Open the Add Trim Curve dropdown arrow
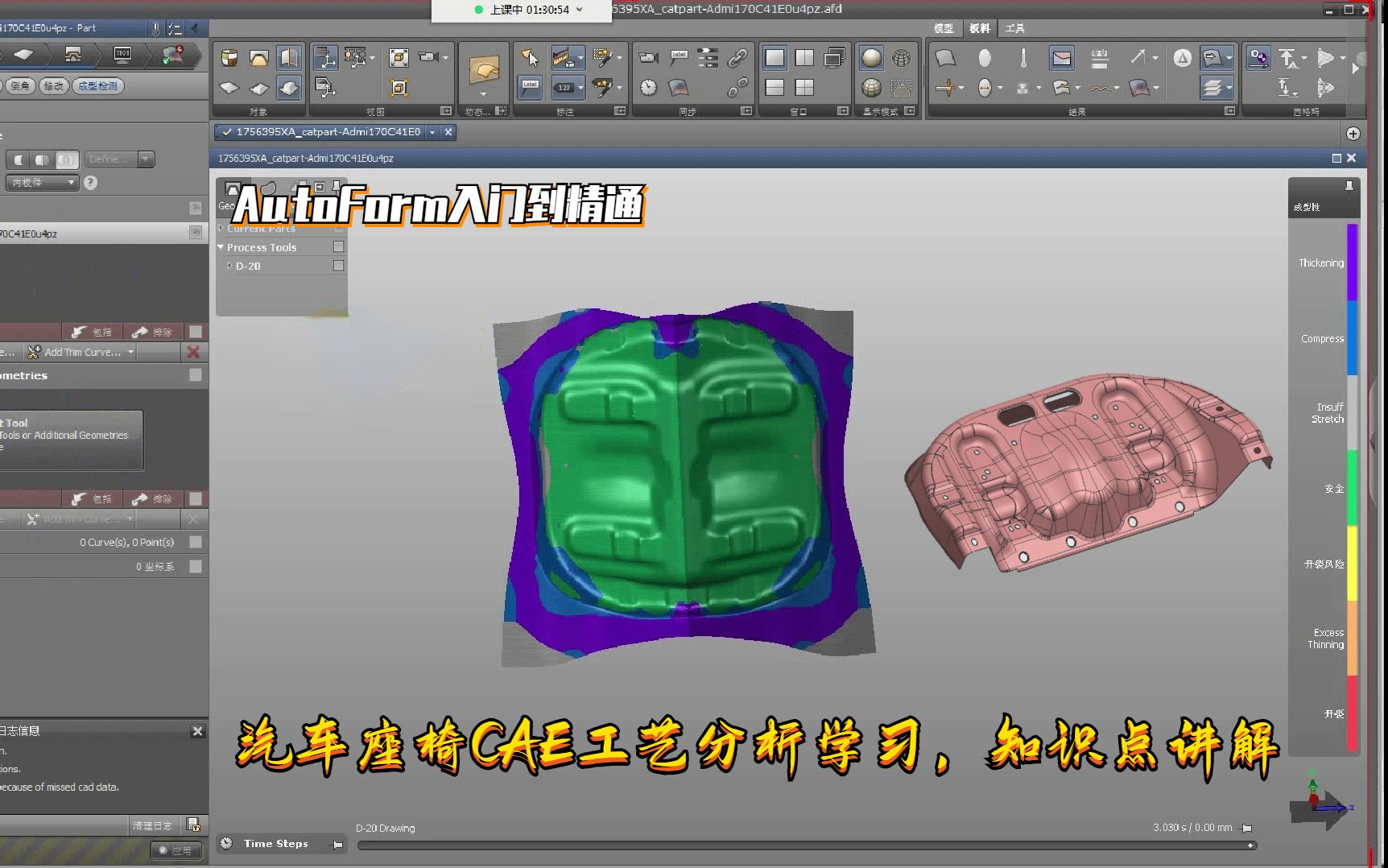 pyautogui.click(x=130, y=352)
